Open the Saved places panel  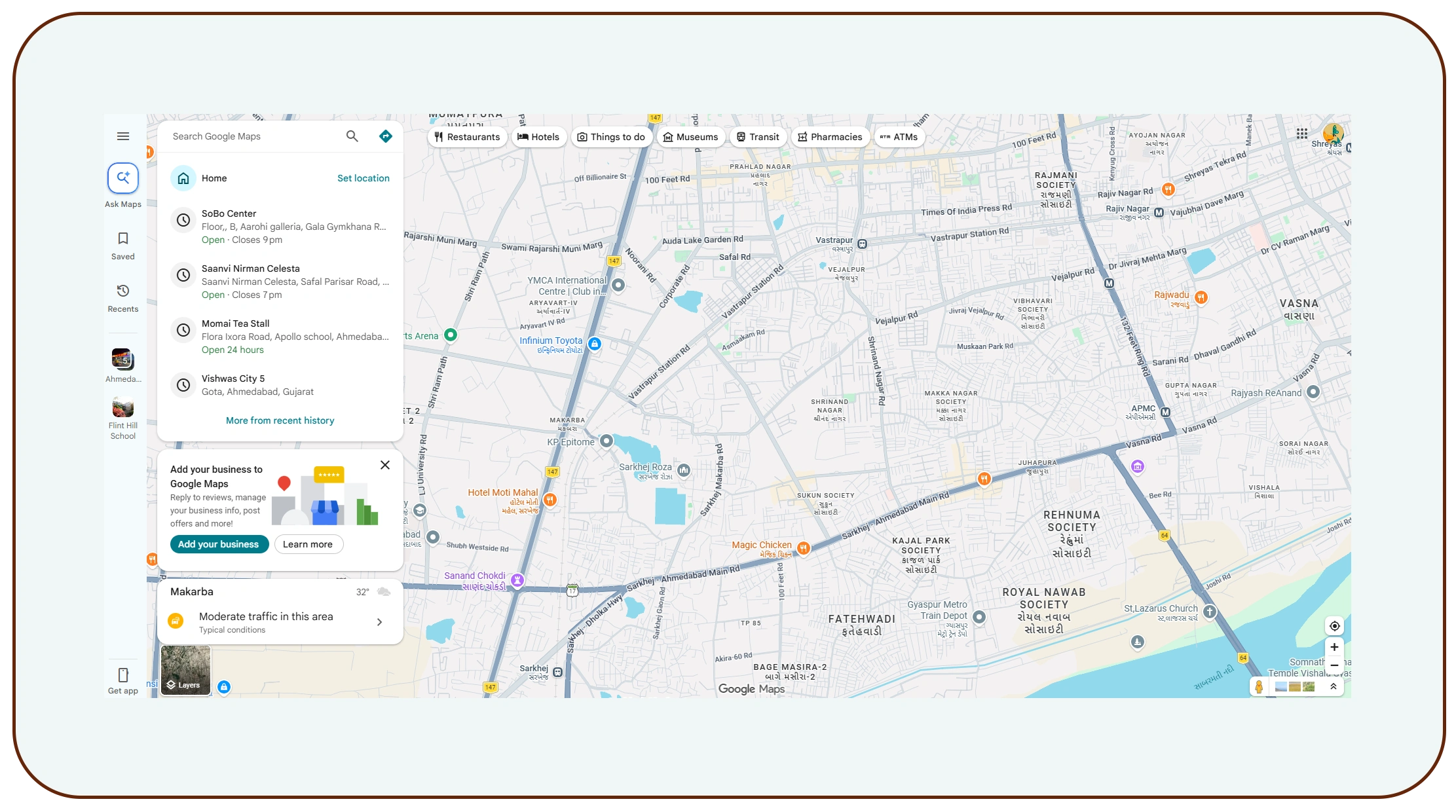click(x=123, y=246)
